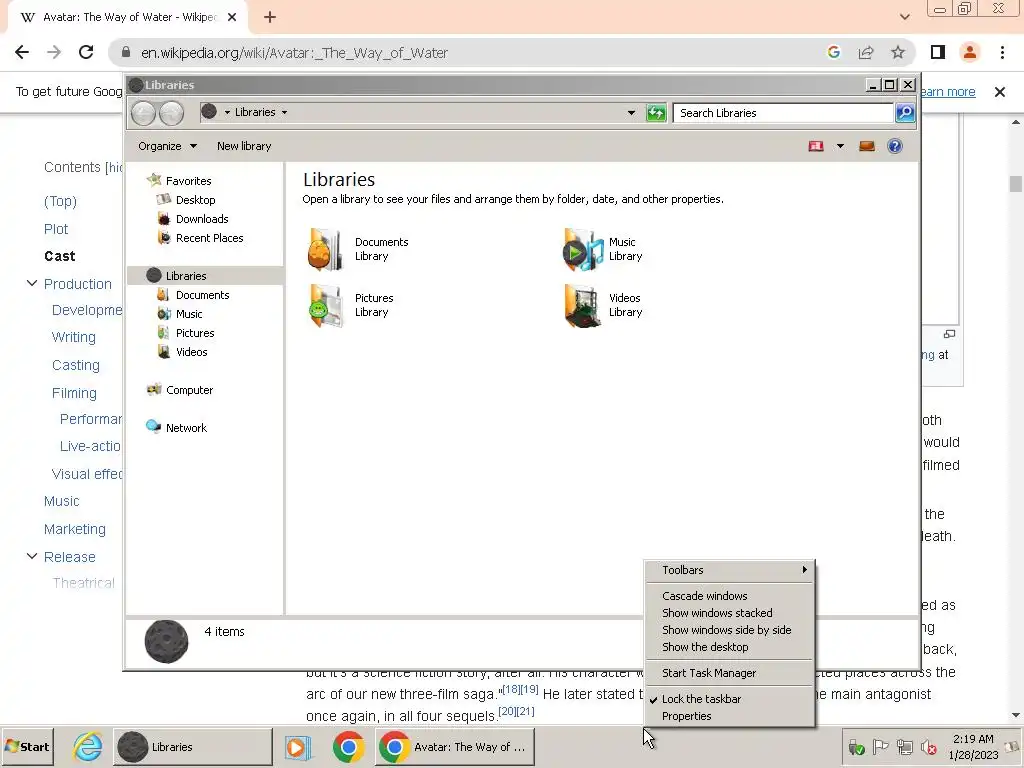The height and width of the screenshot is (768, 1024).
Task: Click the Explorer forward navigation button
Action: 171,113
